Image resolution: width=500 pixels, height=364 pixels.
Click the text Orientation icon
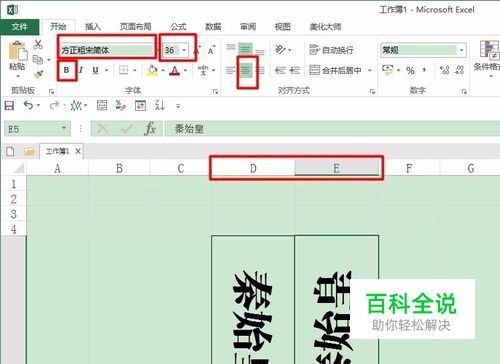[280, 50]
